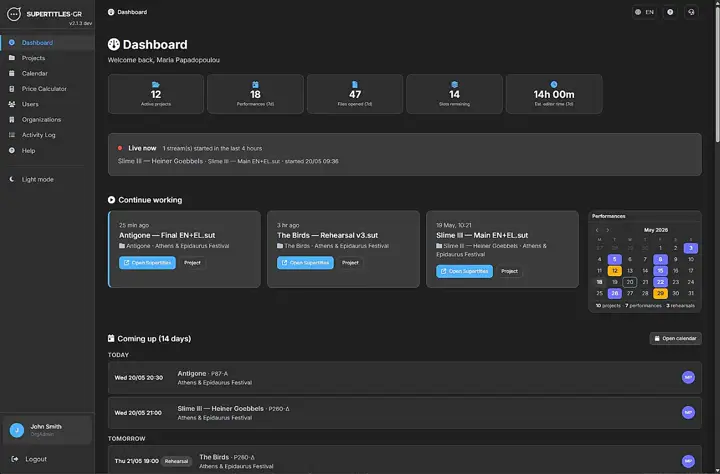Go to the Calendar sidebar page
The image size is (720, 474).
coord(47,73)
